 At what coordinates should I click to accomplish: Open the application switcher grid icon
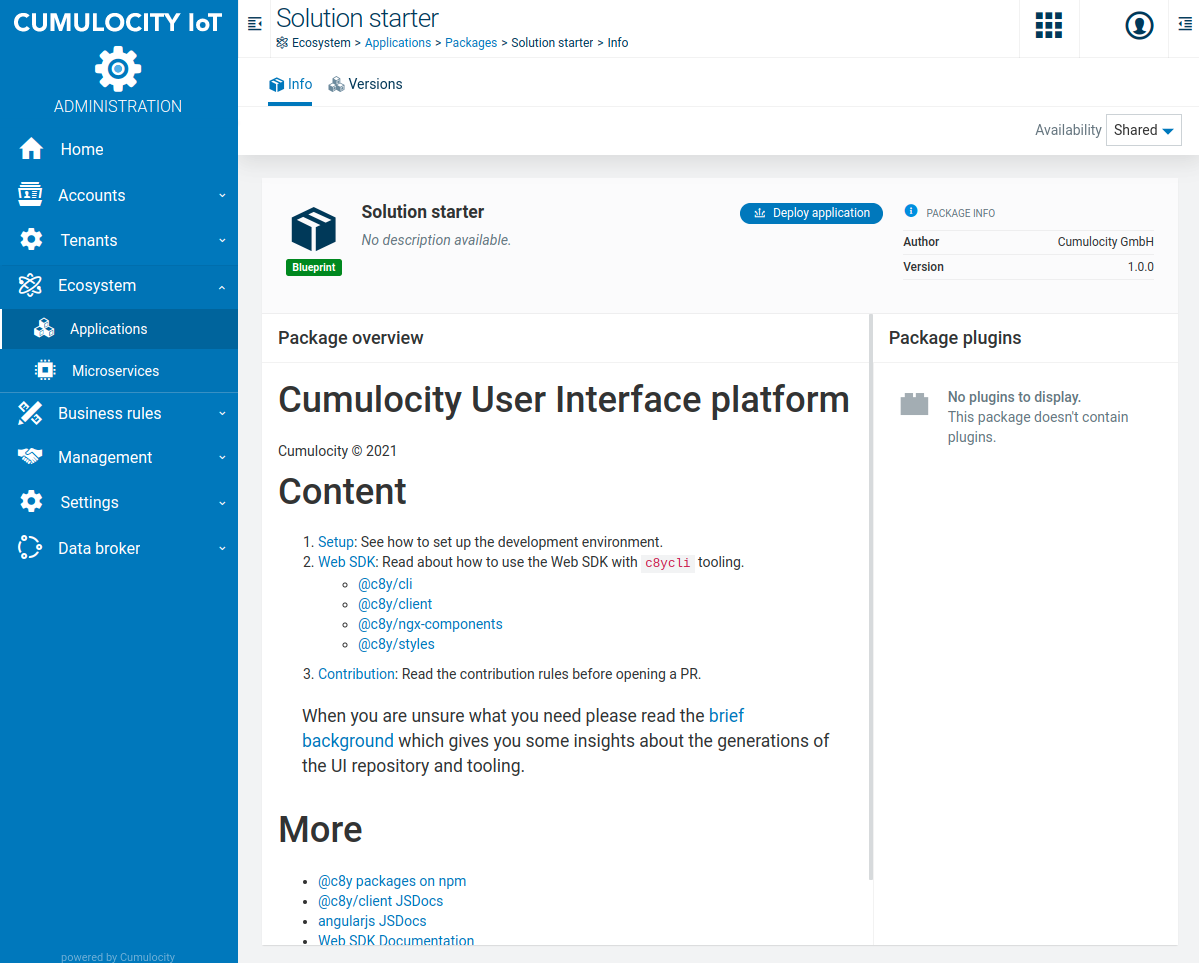pyautogui.click(x=1048, y=26)
